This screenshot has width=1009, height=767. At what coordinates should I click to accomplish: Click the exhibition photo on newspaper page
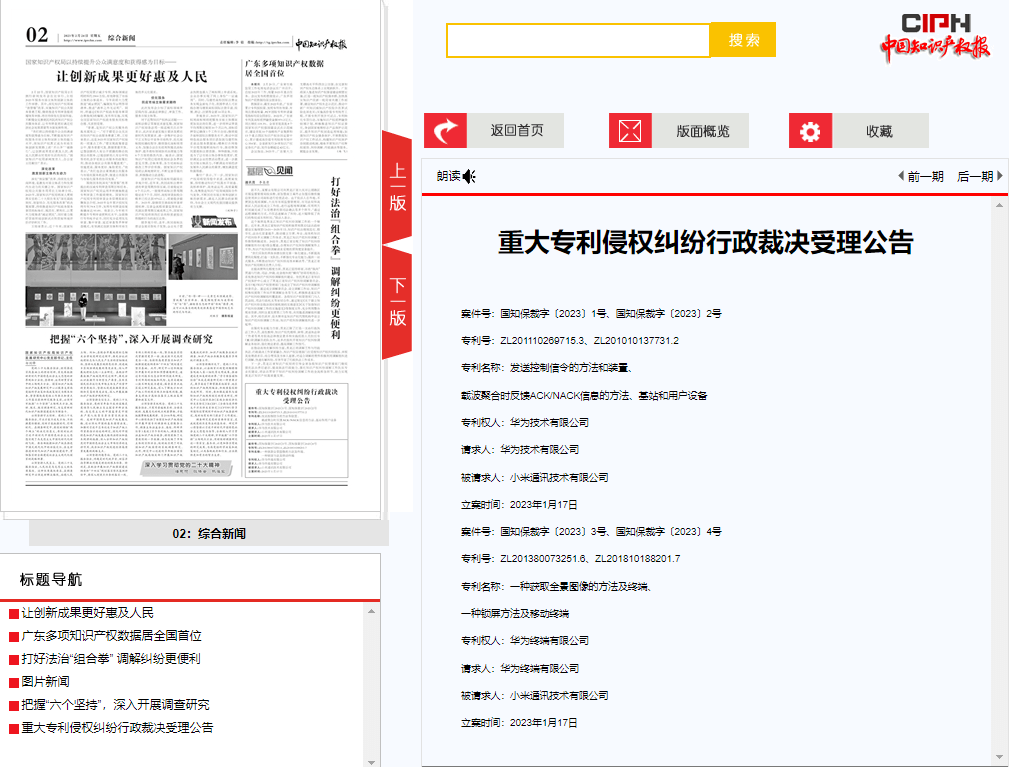pos(97,279)
